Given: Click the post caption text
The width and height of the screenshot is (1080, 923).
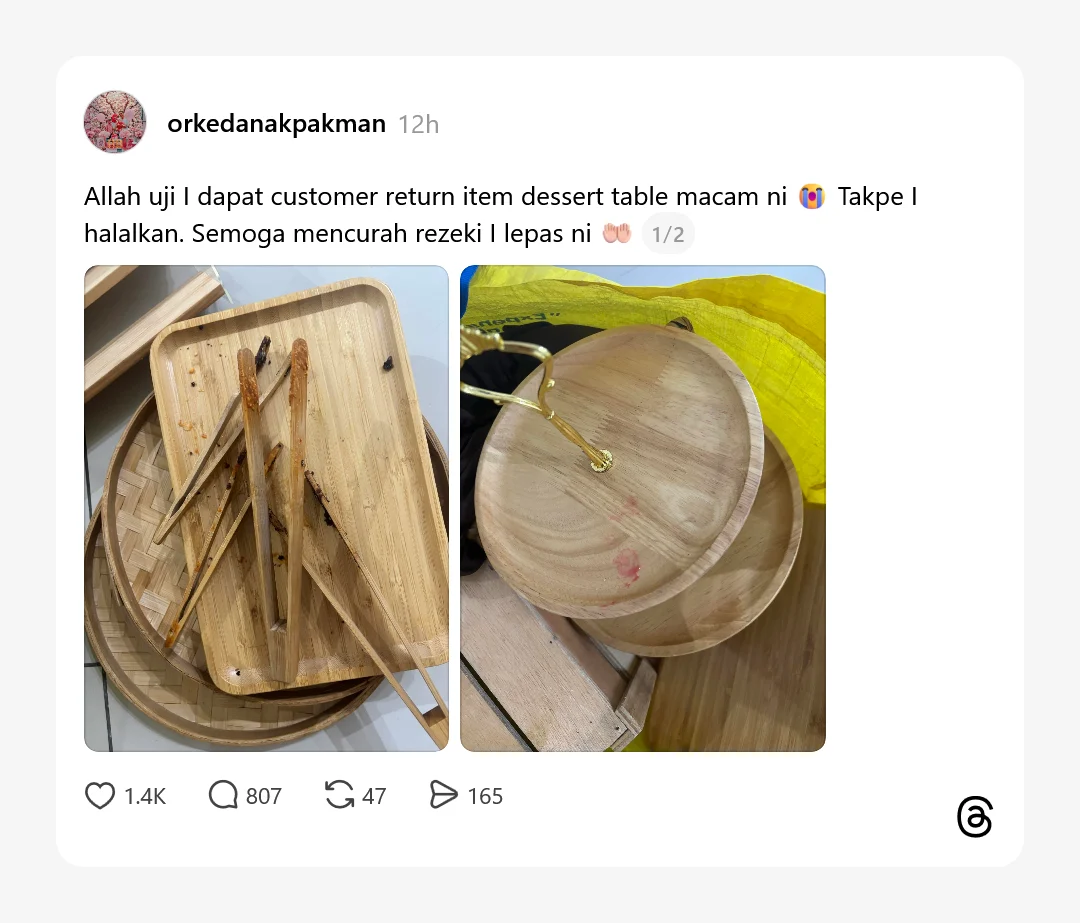Looking at the screenshot, I should (x=501, y=215).
